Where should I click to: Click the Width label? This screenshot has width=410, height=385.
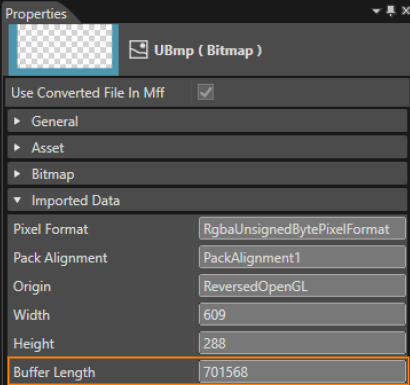[32, 315]
